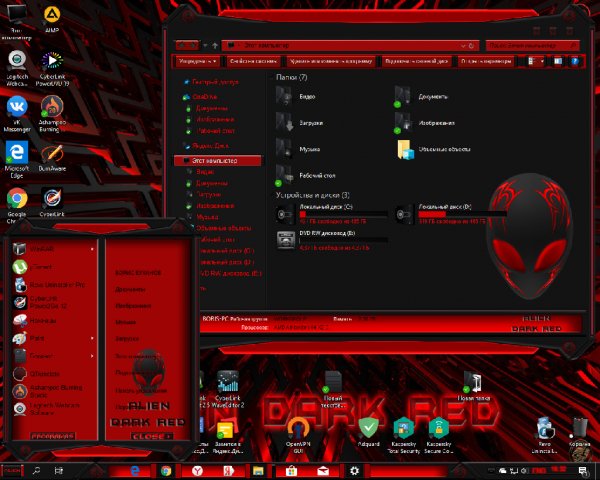Image resolution: width=600 pixels, height=480 pixels.
Task: Open the 'Упорядочить' dropdown in Explorer
Action: tap(197, 61)
